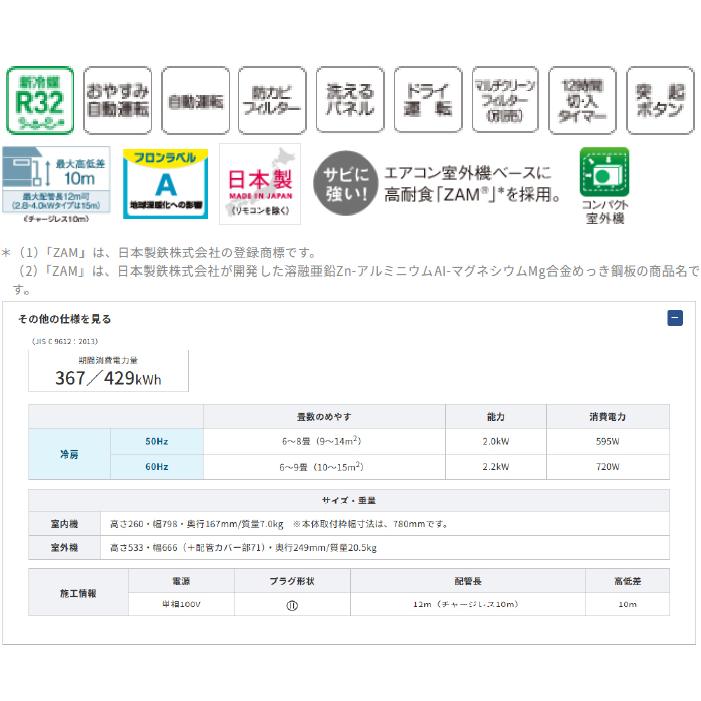Click the その他の仕様を見る heading
The width and height of the screenshot is (701, 701).
point(64,319)
